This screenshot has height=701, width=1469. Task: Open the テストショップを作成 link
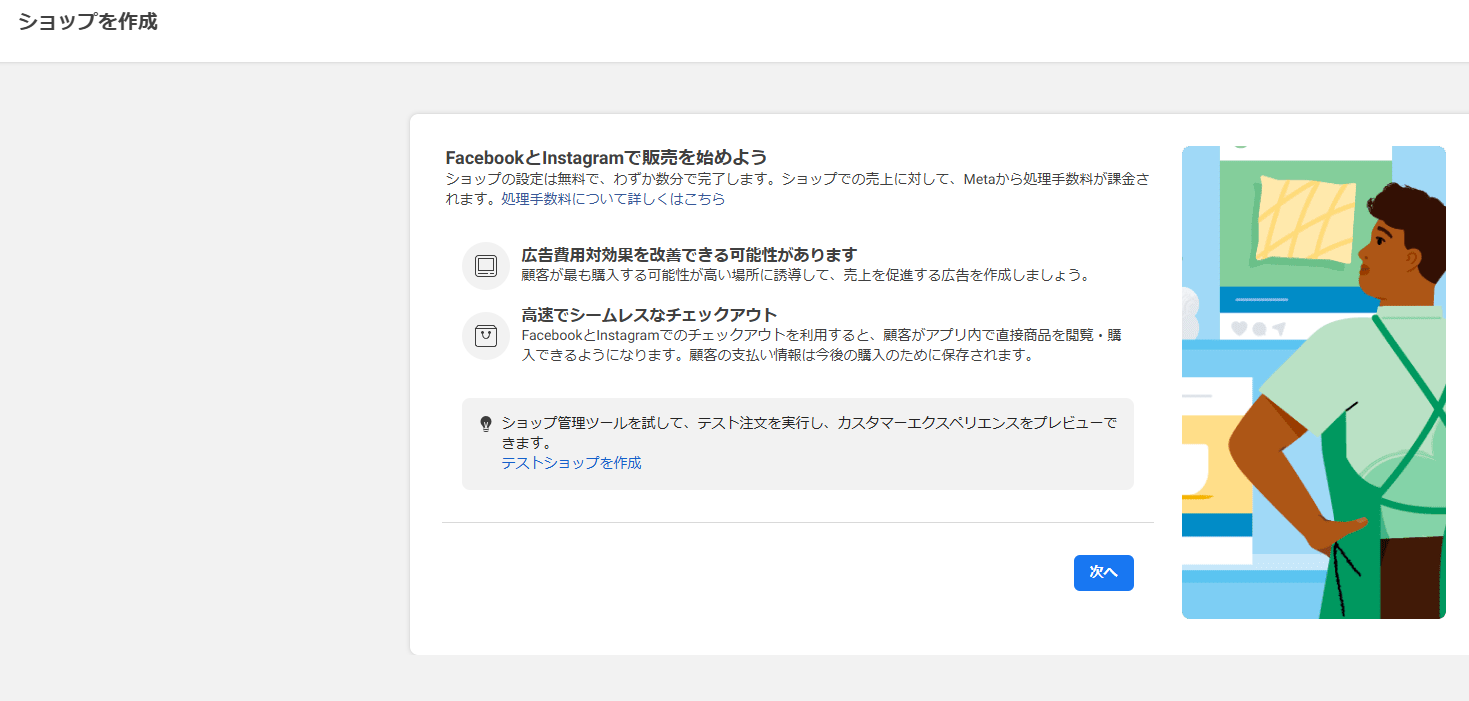(x=571, y=463)
